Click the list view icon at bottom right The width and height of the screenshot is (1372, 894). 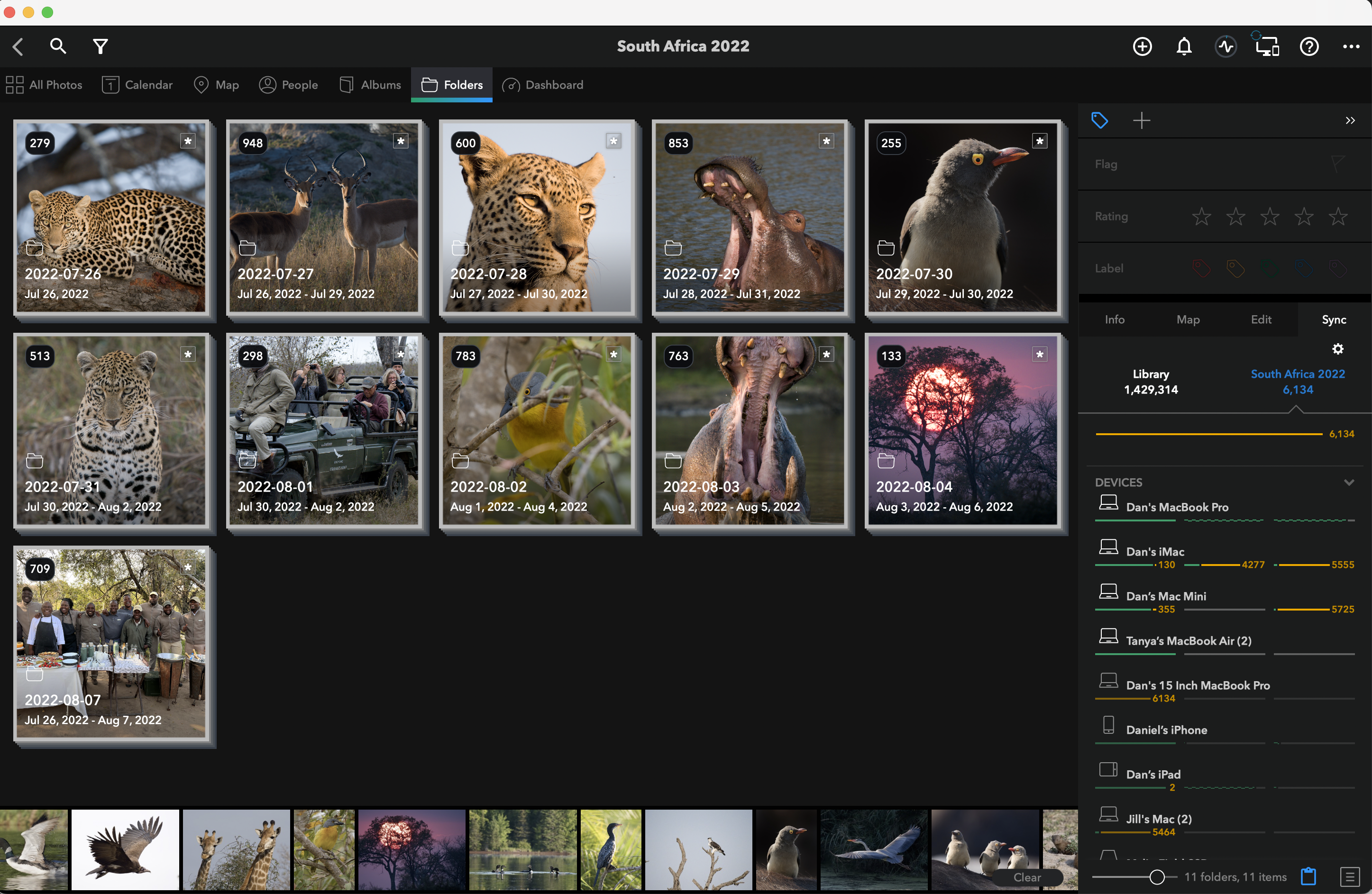pos(1350,877)
